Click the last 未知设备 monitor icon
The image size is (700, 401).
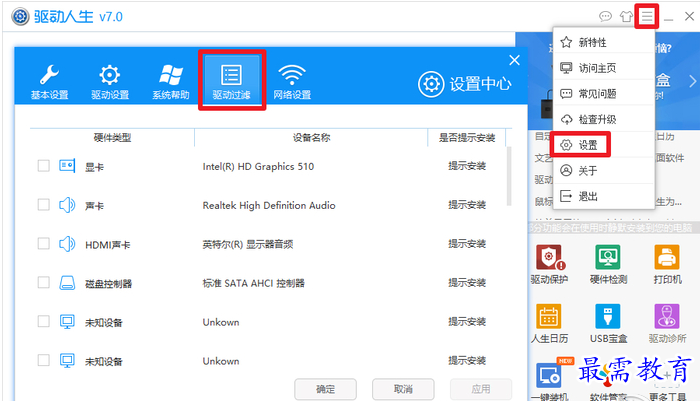(x=67, y=360)
